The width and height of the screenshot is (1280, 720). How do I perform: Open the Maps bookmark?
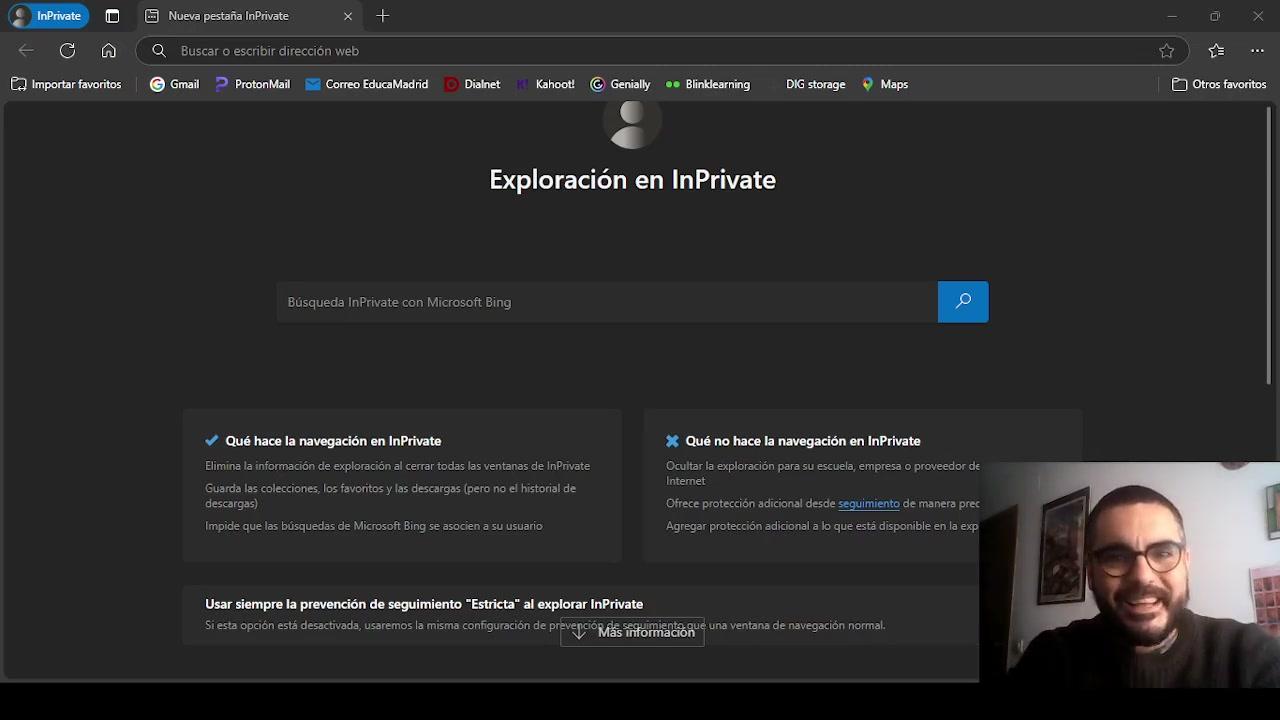click(x=884, y=84)
